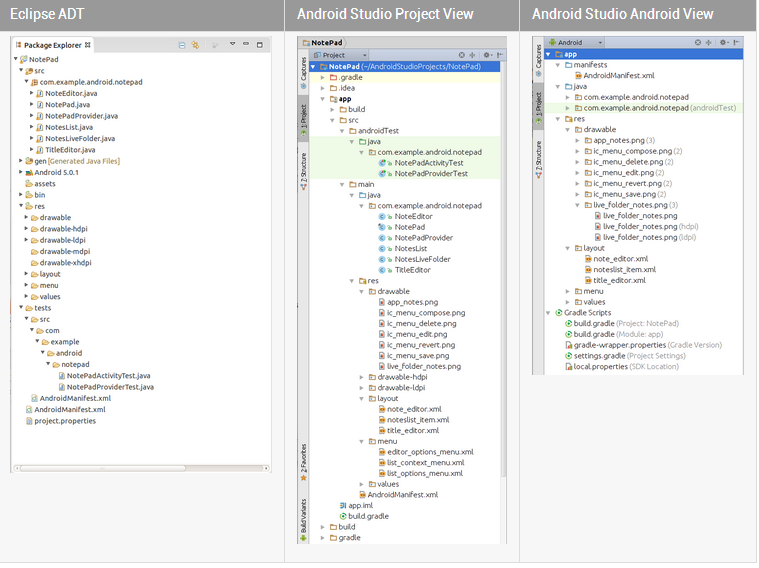Minimize the Package Explorer view
The image size is (759, 568).
[246, 44]
